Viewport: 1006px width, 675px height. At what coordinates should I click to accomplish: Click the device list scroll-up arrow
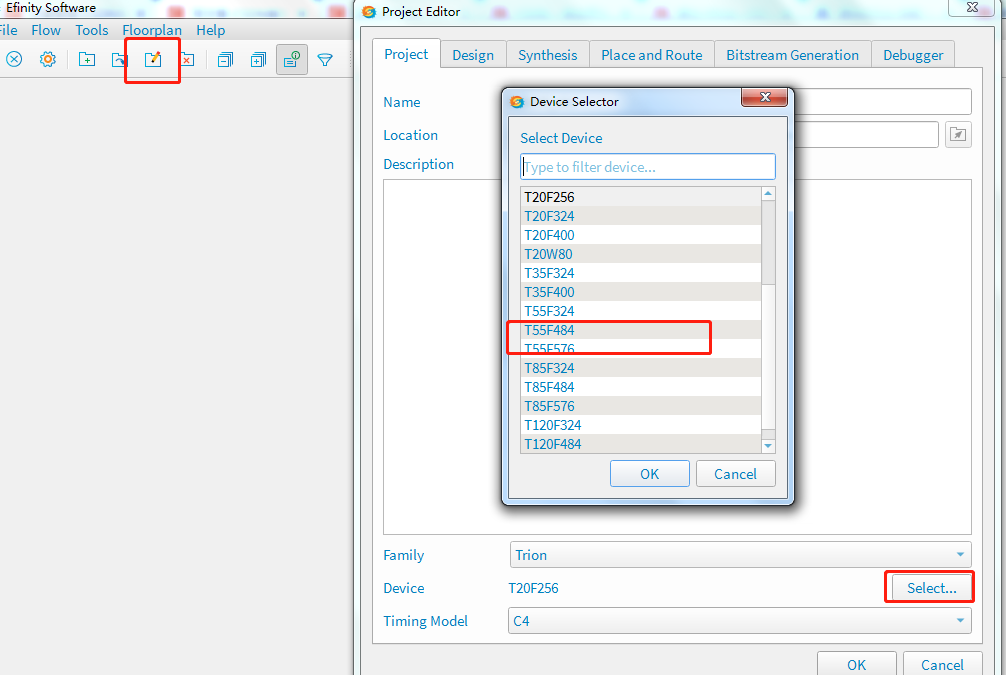click(768, 193)
